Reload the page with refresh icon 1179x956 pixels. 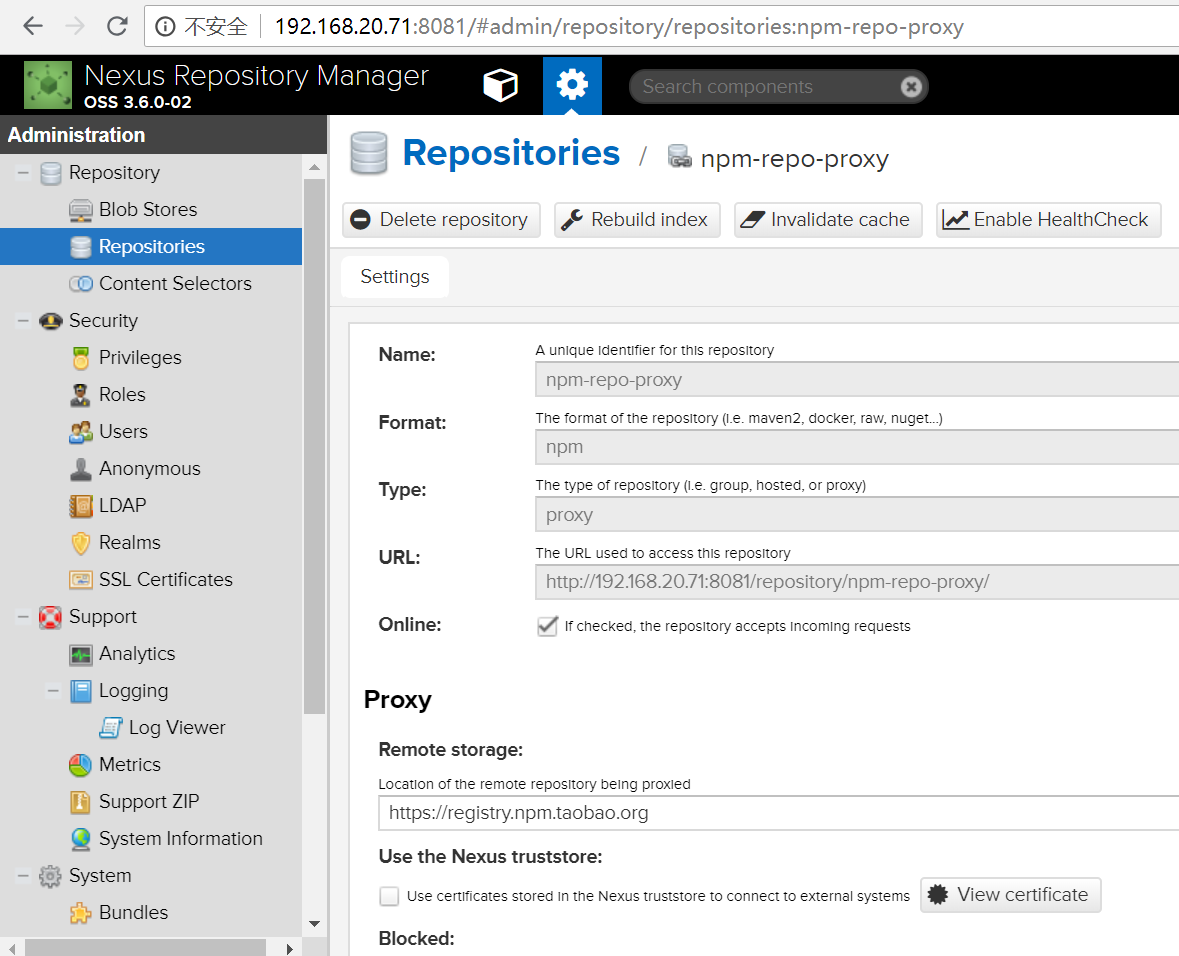coord(117,26)
